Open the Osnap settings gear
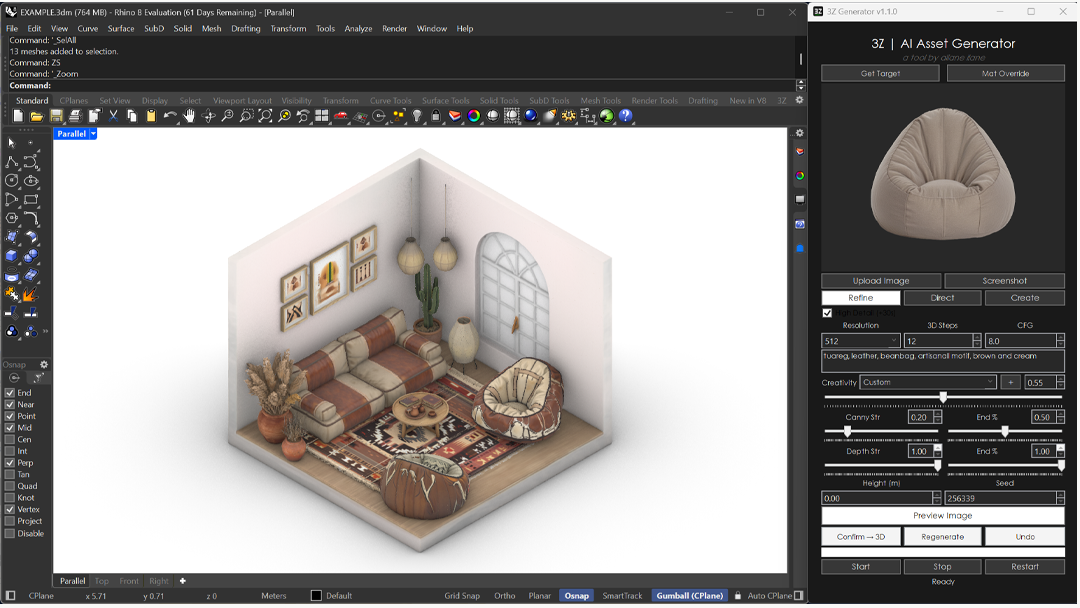1080x608 pixels. (43, 364)
